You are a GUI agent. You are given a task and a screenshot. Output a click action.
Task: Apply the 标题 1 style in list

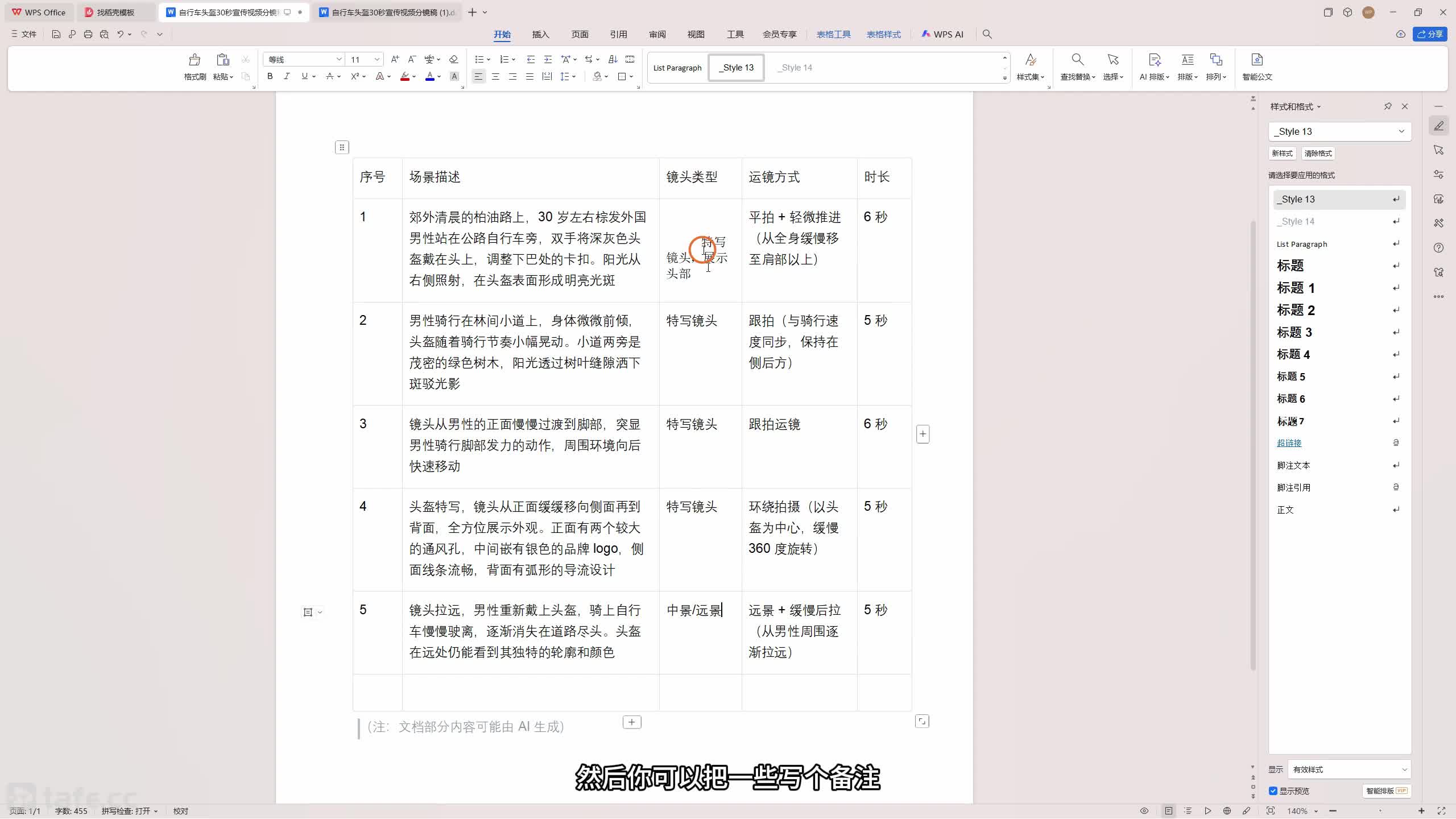(x=1339, y=288)
